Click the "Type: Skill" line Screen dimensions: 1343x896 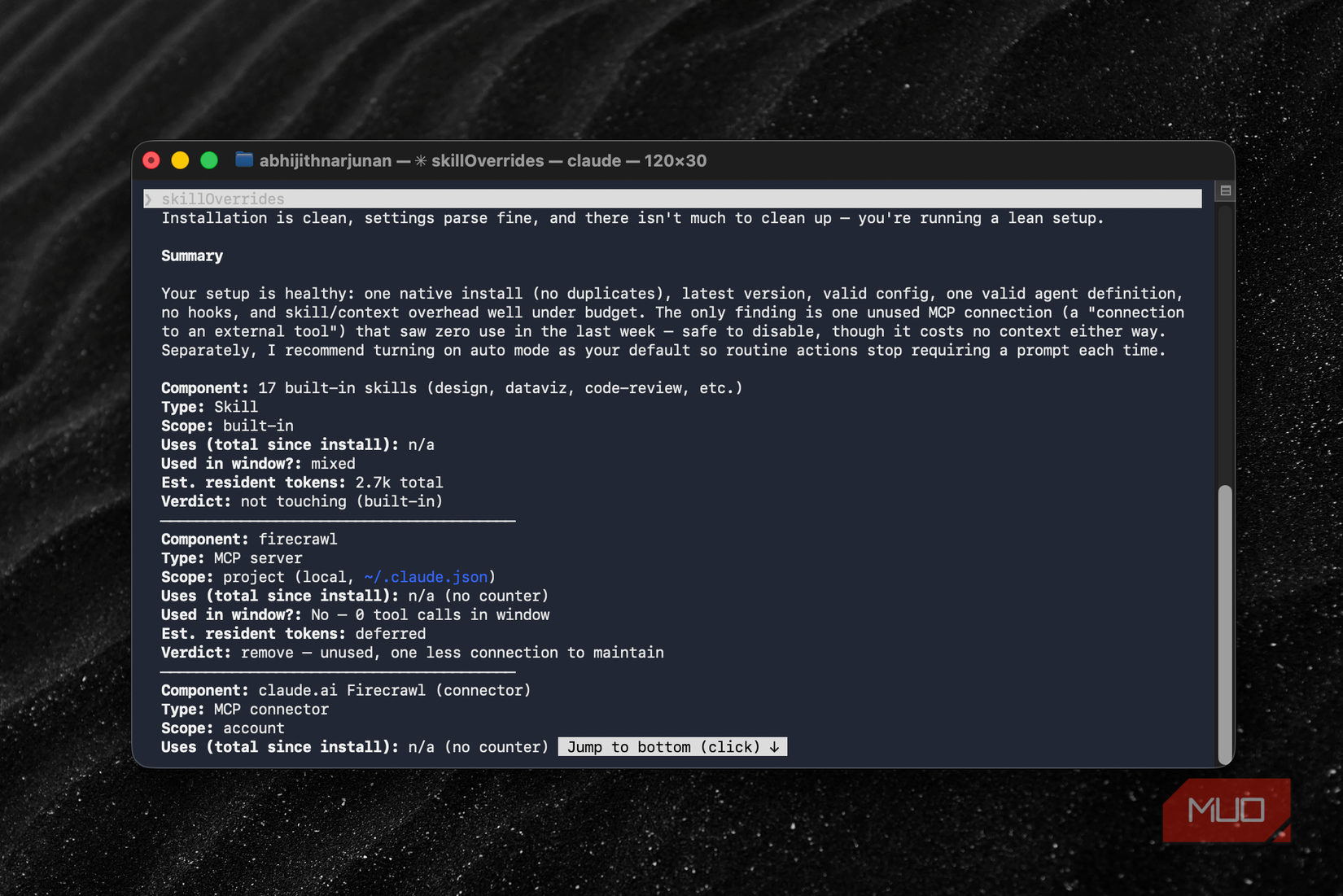pos(209,407)
